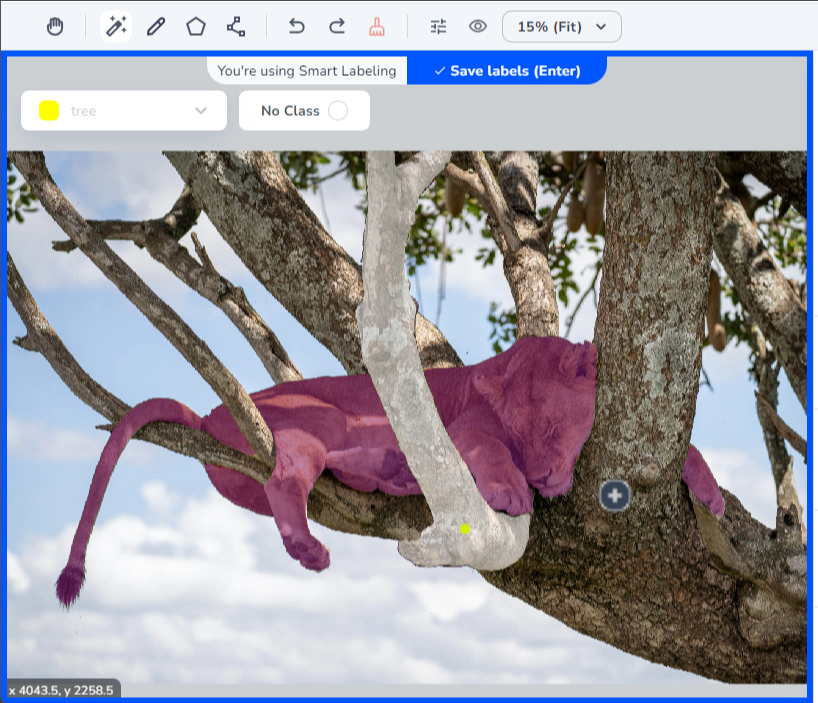Click the red clear brush icon
Viewport: 818px width, 703px height.
click(377, 27)
